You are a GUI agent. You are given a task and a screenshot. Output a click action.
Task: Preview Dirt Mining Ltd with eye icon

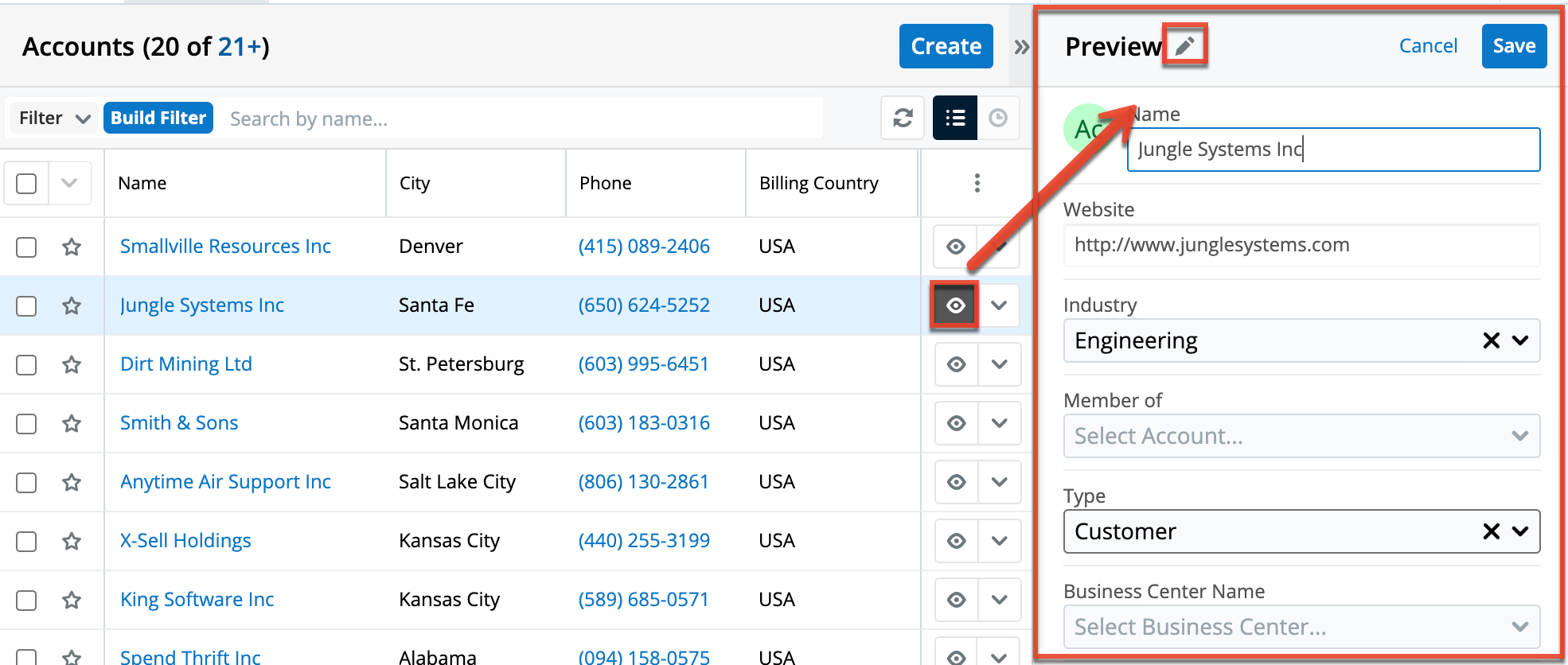click(x=956, y=364)
